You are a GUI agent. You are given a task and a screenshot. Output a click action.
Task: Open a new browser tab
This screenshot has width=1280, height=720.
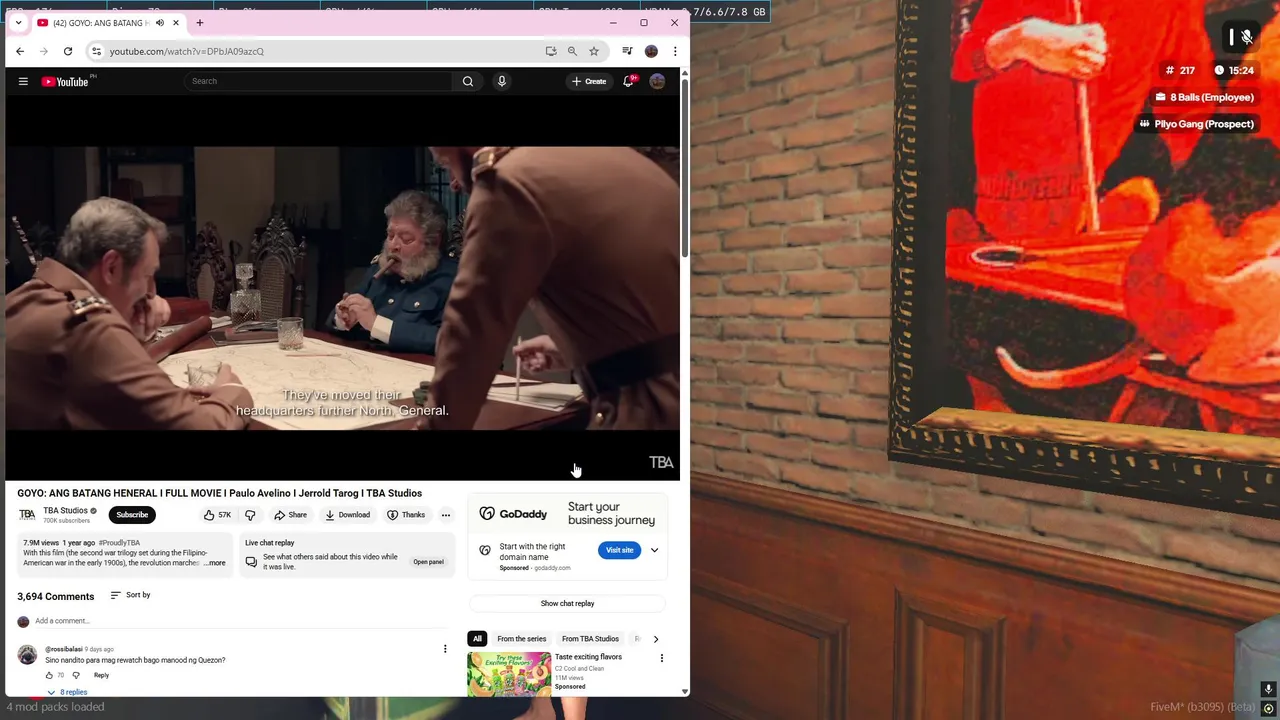pyautogui.click(x=200, y=23)
